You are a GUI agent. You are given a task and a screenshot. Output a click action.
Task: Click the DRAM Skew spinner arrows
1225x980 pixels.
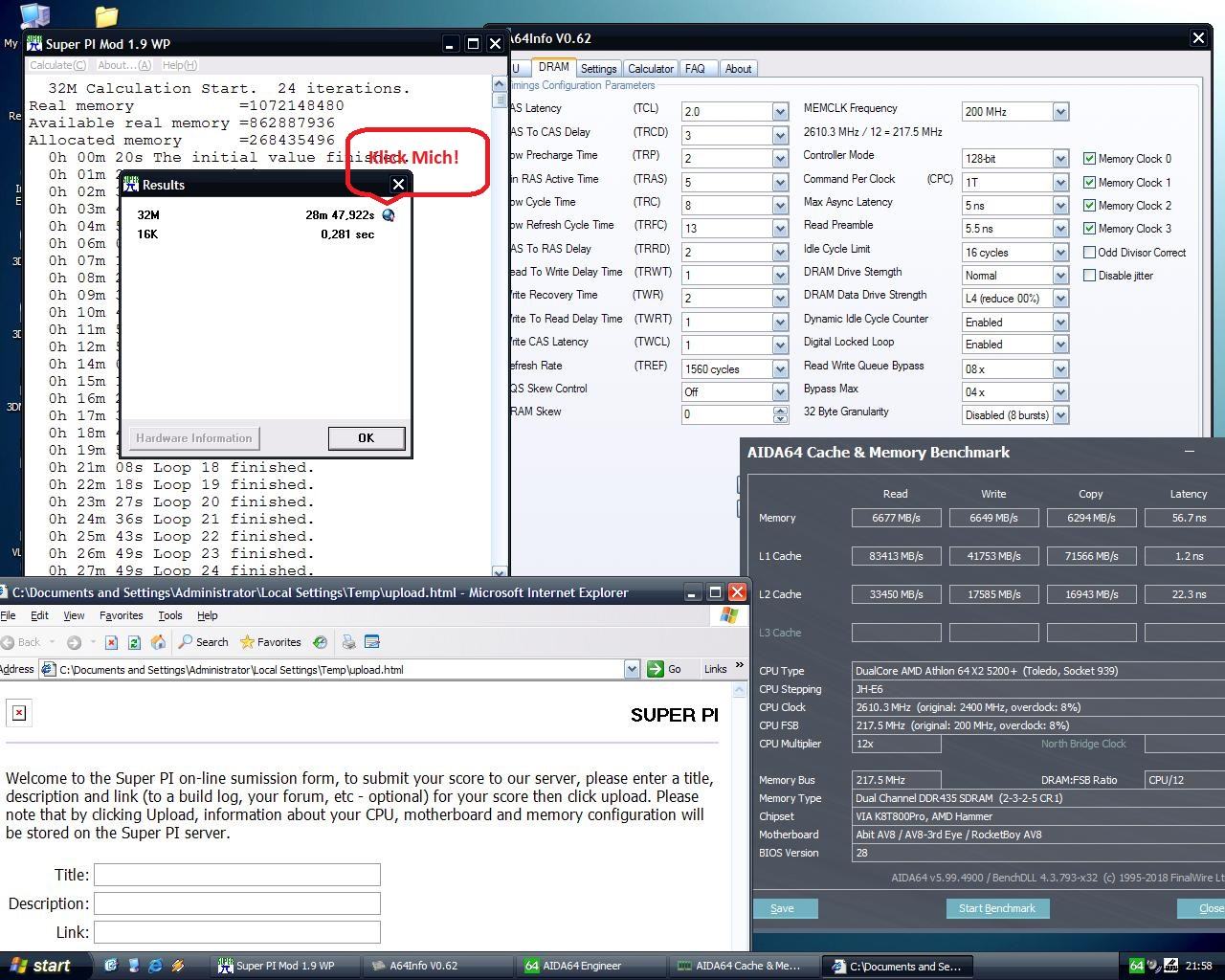point(780,415)
